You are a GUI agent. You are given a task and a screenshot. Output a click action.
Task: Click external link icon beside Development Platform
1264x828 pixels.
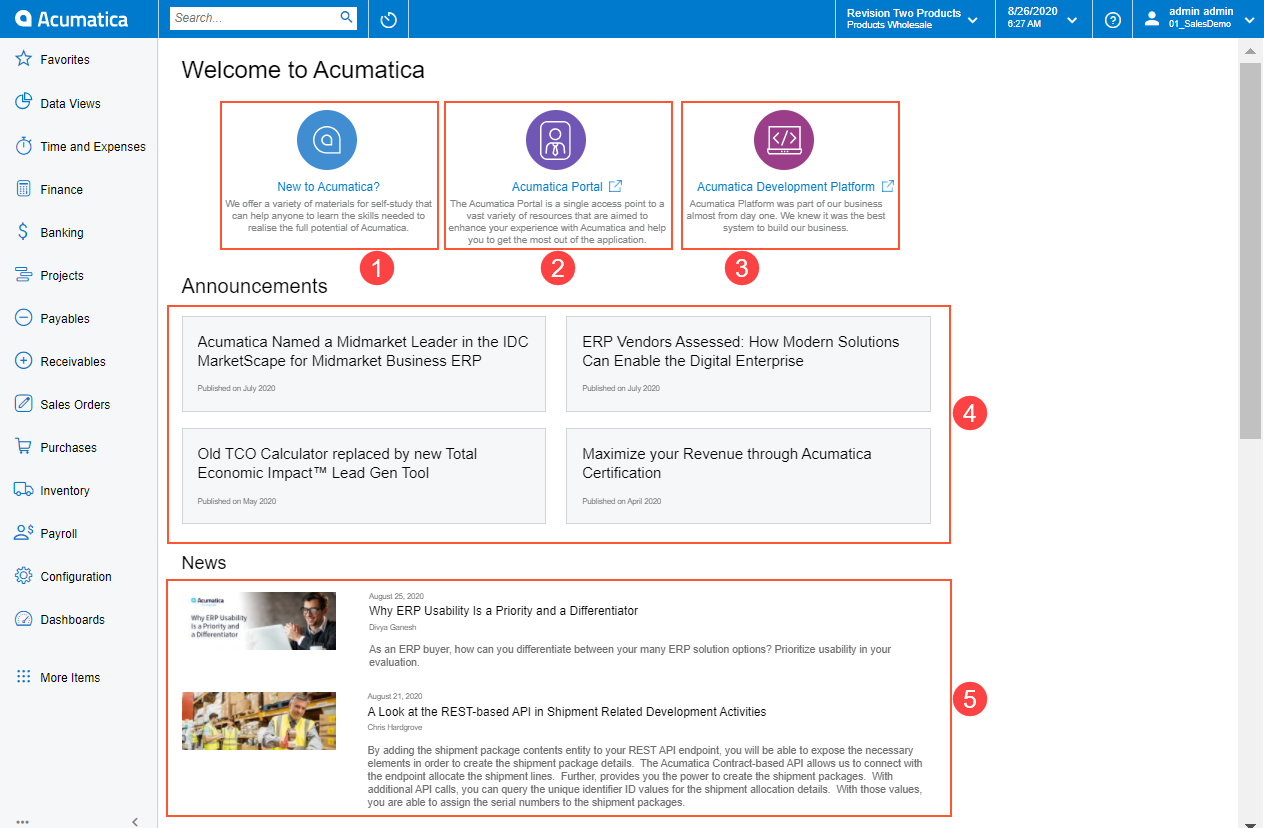888,186
